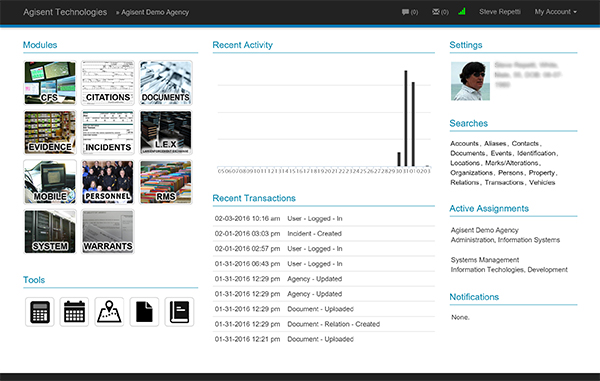Open the Citations module tile
The image size is (600, 381).
click(x=108, y=83)
